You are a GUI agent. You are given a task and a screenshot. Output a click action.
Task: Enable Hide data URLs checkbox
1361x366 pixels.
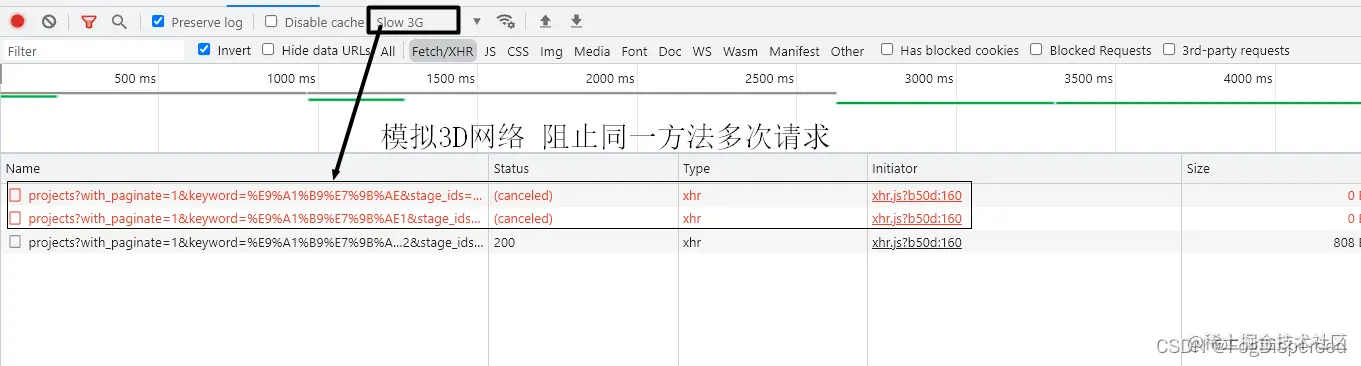[x=268, y=49]
